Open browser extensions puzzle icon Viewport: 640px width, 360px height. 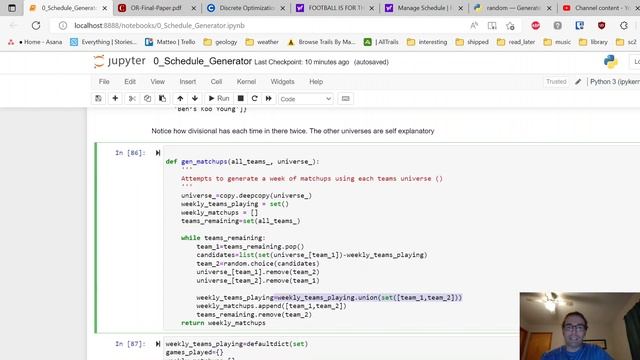[x=624, y=26]
